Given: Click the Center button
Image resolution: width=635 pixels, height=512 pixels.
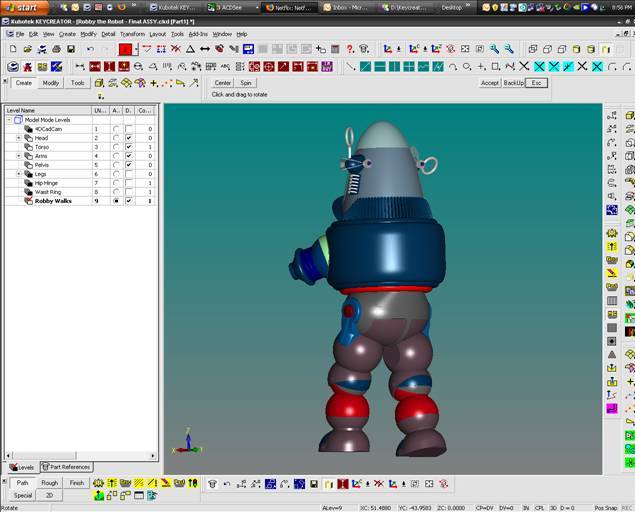Looking at the screenshot, I should pyautogui.click(x=222, y=83).
